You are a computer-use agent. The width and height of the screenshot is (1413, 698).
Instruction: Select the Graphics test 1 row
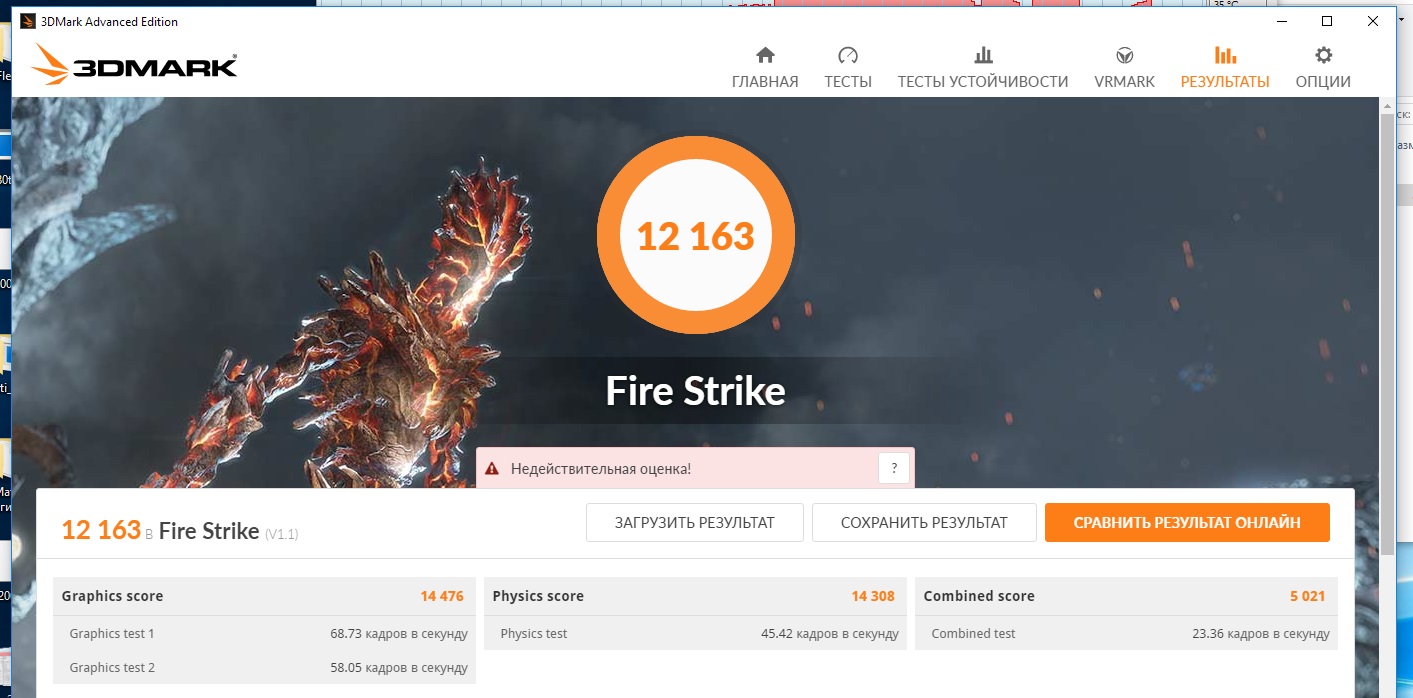pyautogui.click(x=264, y=633)
